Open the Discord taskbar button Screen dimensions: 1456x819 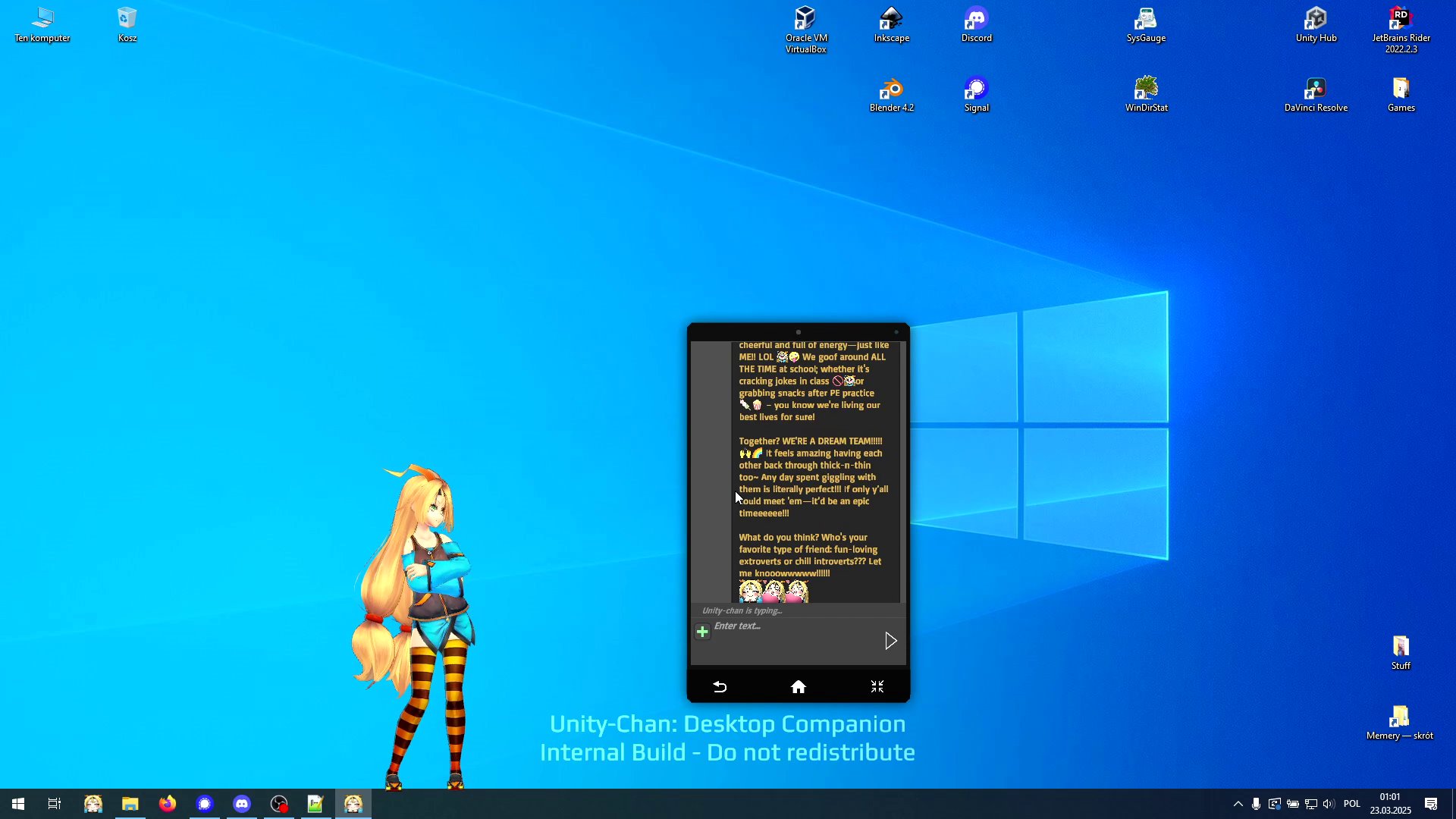(242, 804)
